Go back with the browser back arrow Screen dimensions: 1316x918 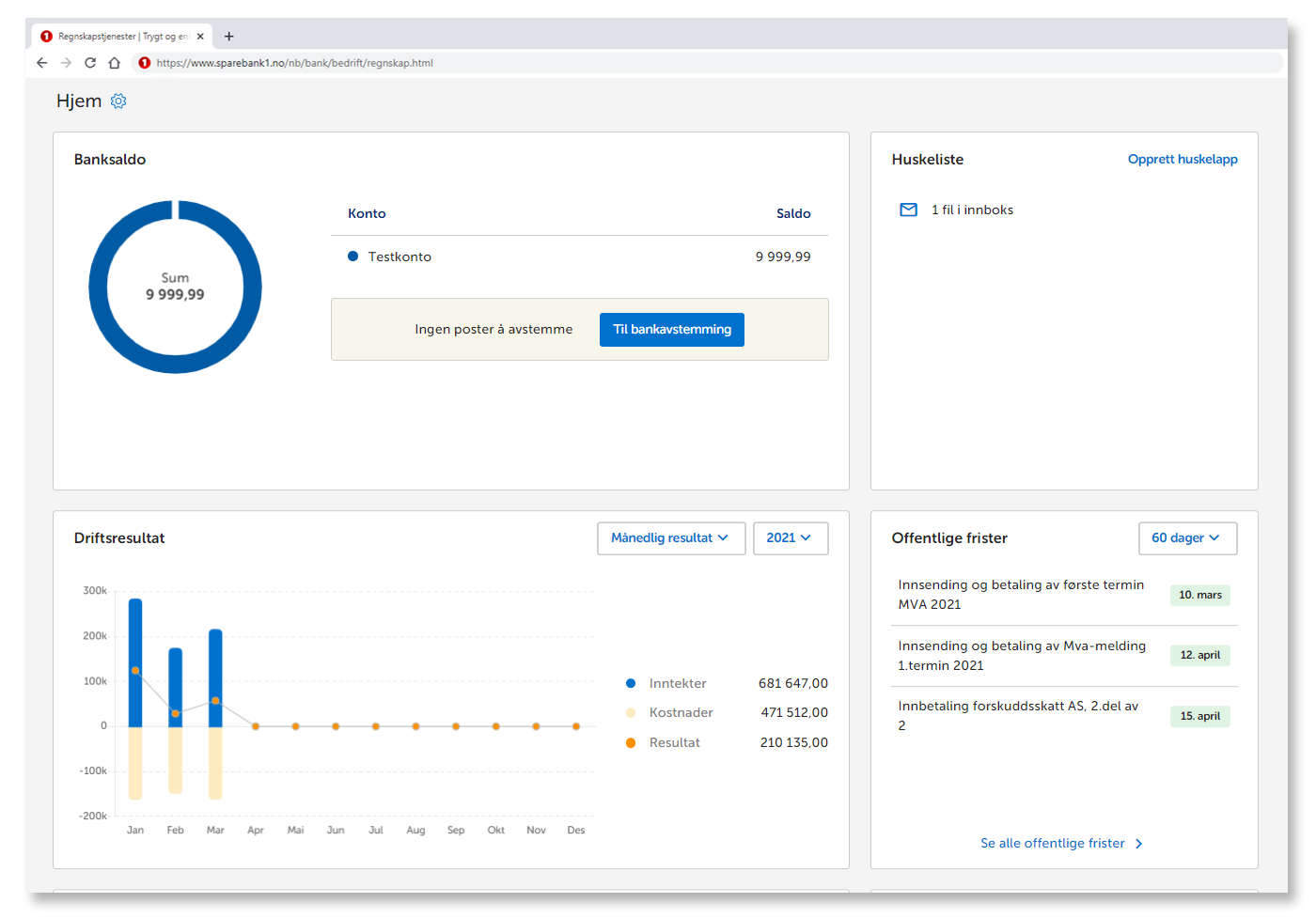coord(42,63)
